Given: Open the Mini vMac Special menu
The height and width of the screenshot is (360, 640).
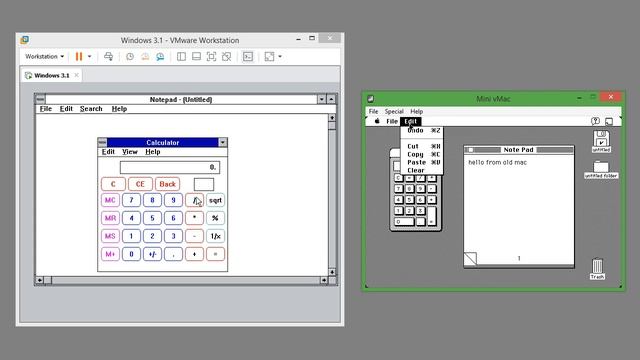Looking at the screenshot, I should (394, 111).
